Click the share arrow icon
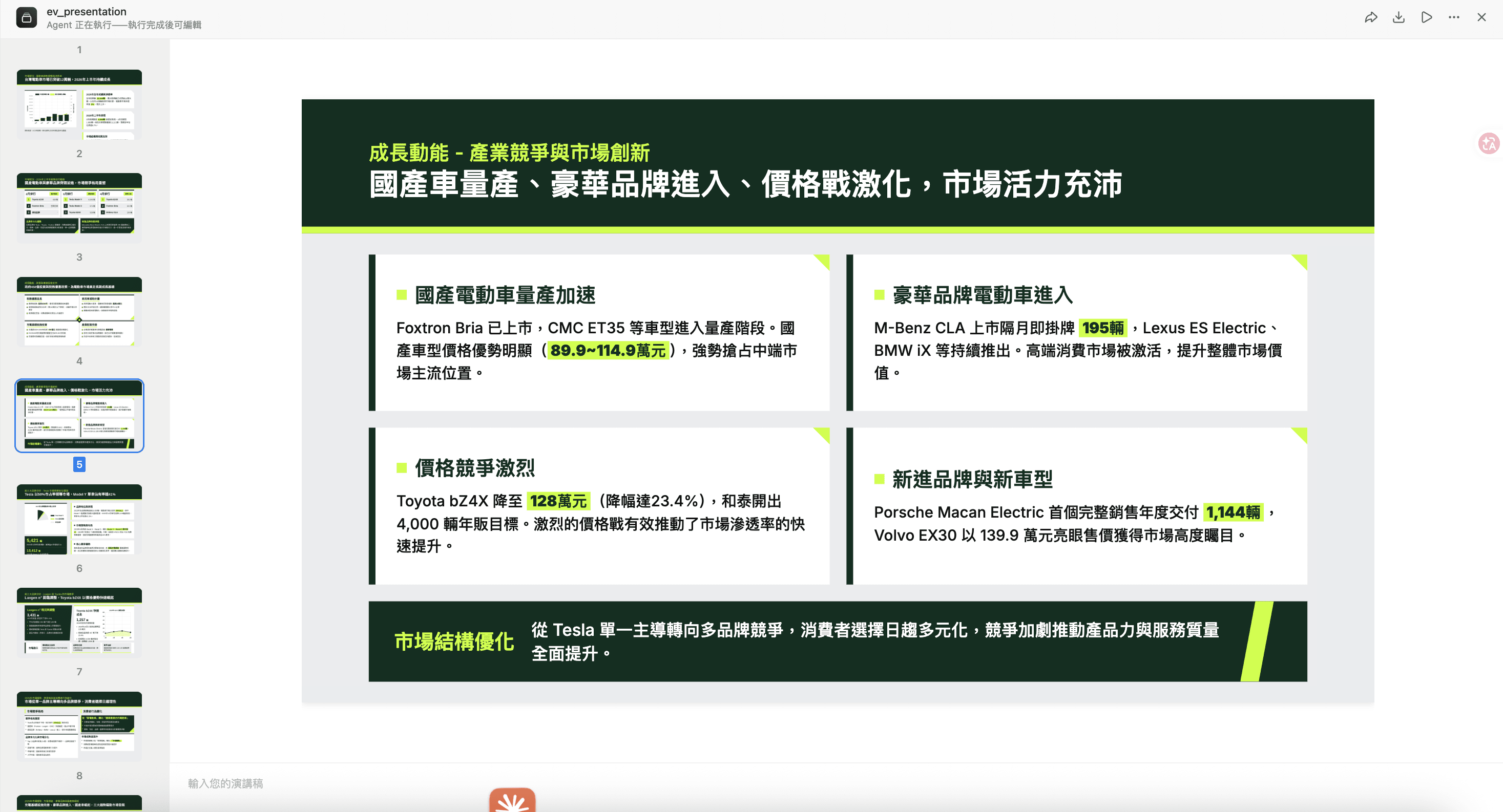Screen dimensions: 1503x812 (x=1371, y=17)
